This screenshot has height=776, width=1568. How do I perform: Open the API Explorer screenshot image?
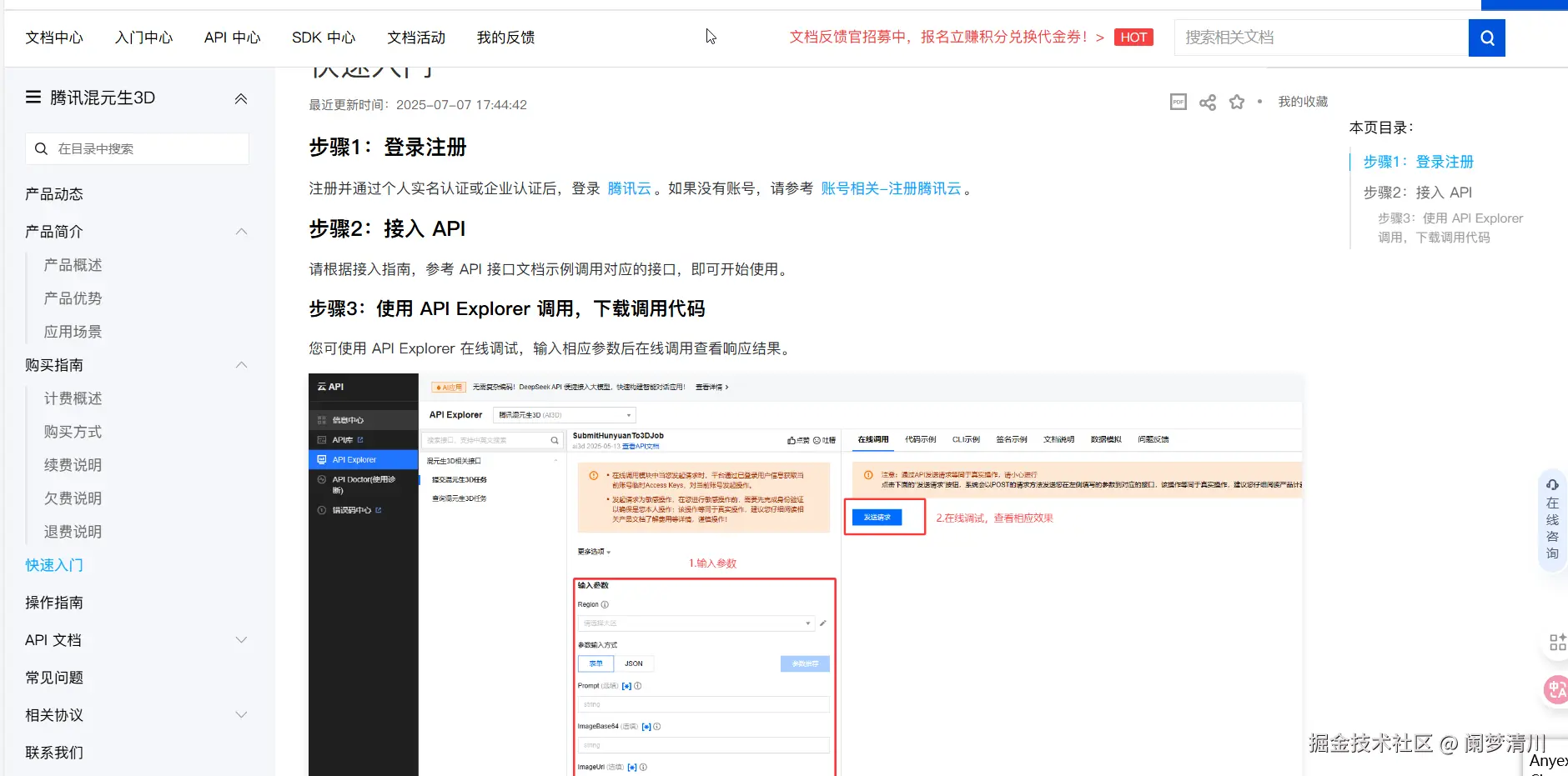(x=806, y=574)
